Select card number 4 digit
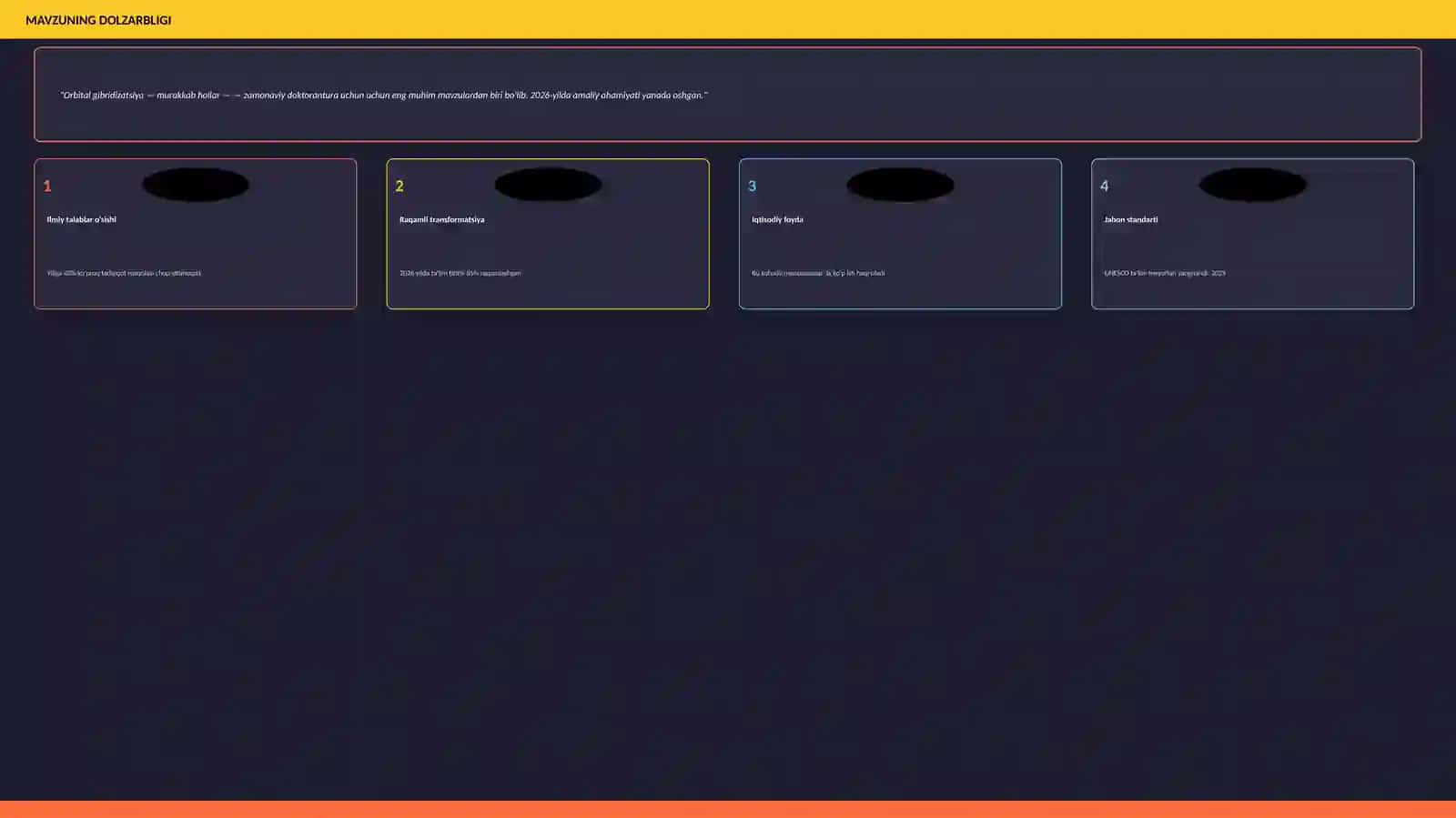Screen dimensions: 1456x818 click(x=1104, y=186)
